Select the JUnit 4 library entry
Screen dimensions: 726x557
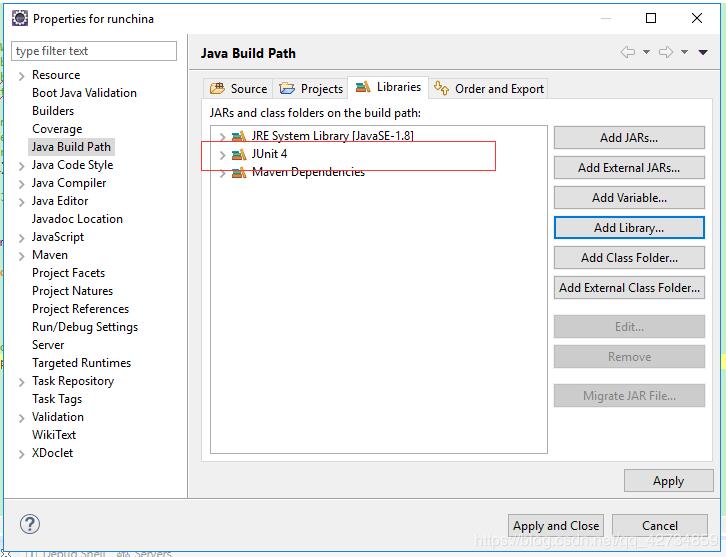(x=269, y=154)
